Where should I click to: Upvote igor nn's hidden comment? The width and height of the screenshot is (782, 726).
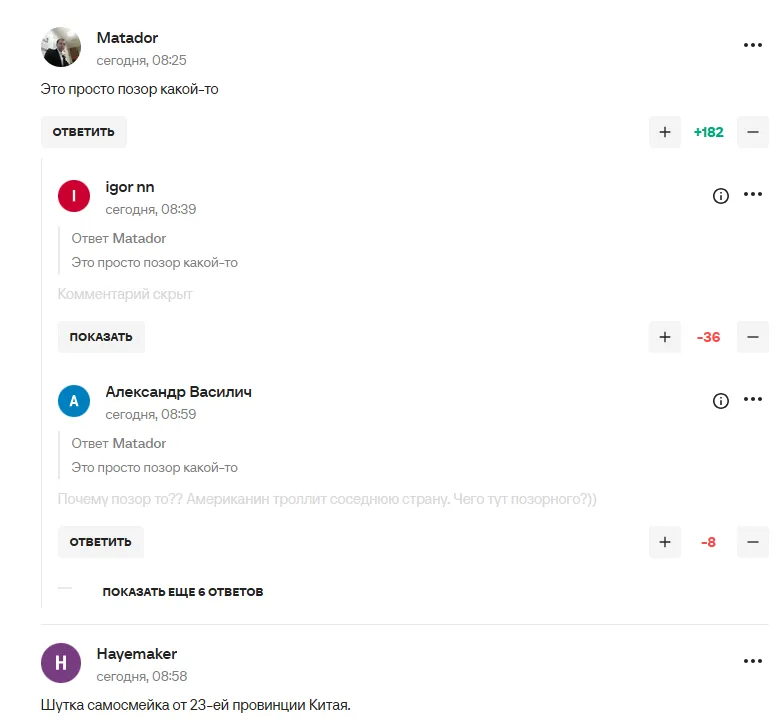(664, 337)
